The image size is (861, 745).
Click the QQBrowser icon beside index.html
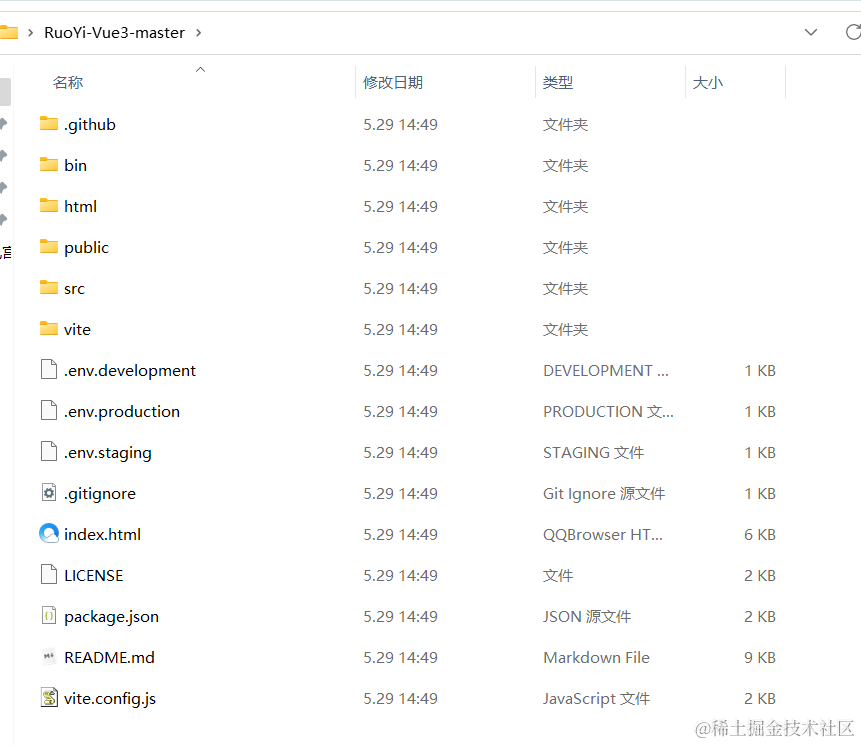click(x=49, y=534)
